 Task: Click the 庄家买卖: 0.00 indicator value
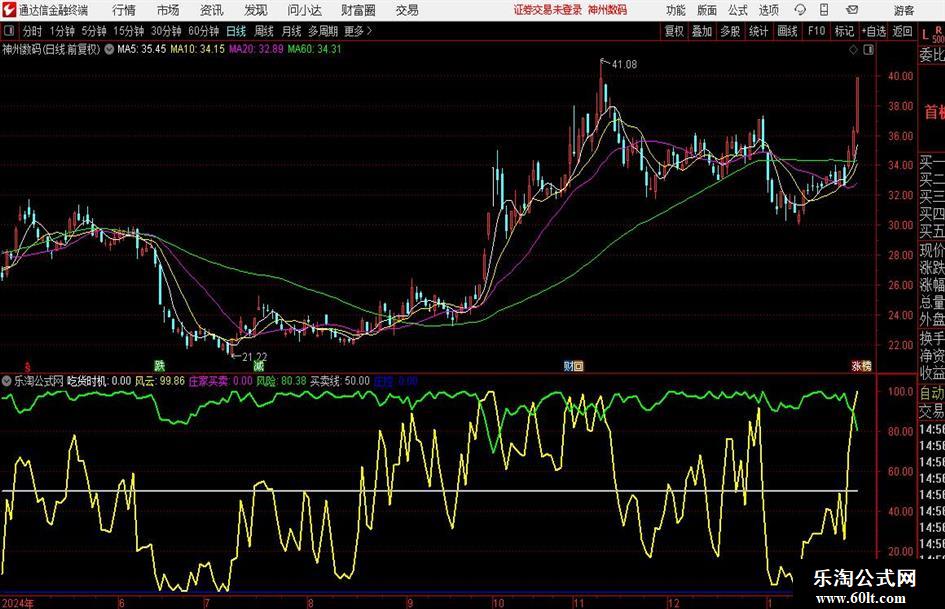coord(221,381)
